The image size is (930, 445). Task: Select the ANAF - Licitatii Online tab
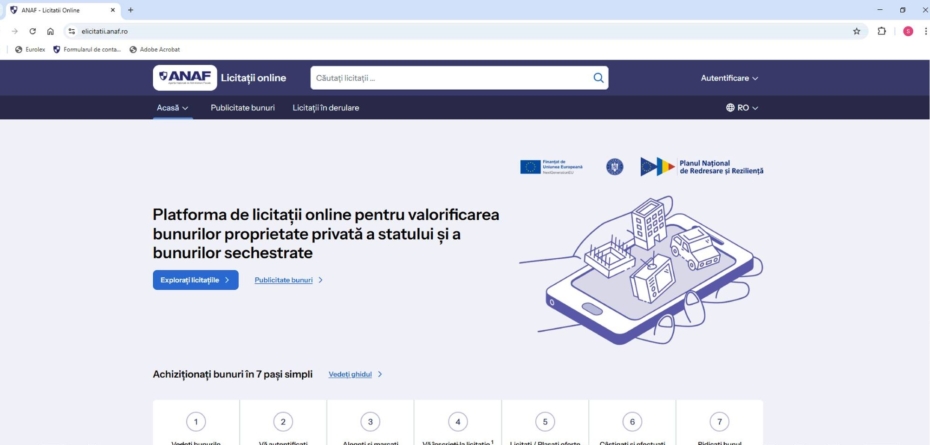pyautogui.click(x=62, y=10)
